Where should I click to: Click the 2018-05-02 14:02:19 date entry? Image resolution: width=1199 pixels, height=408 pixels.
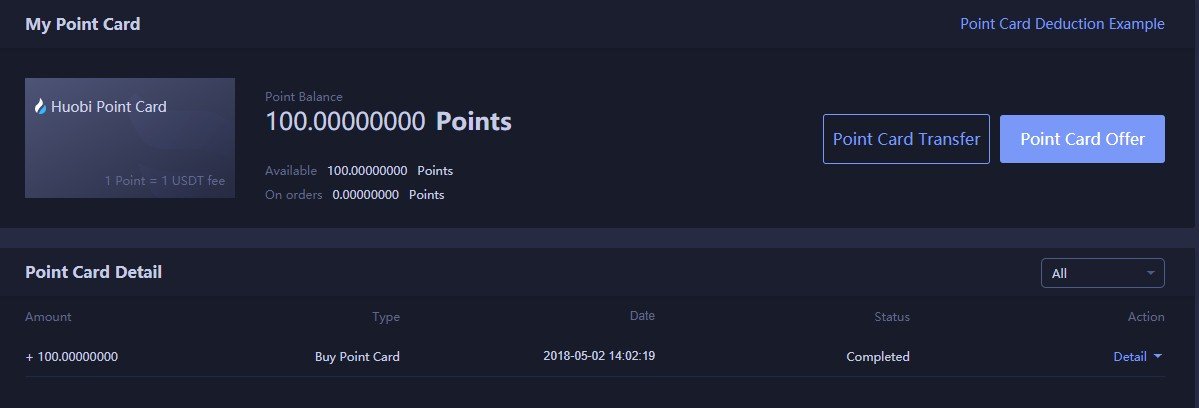click(x=599, y=355)
